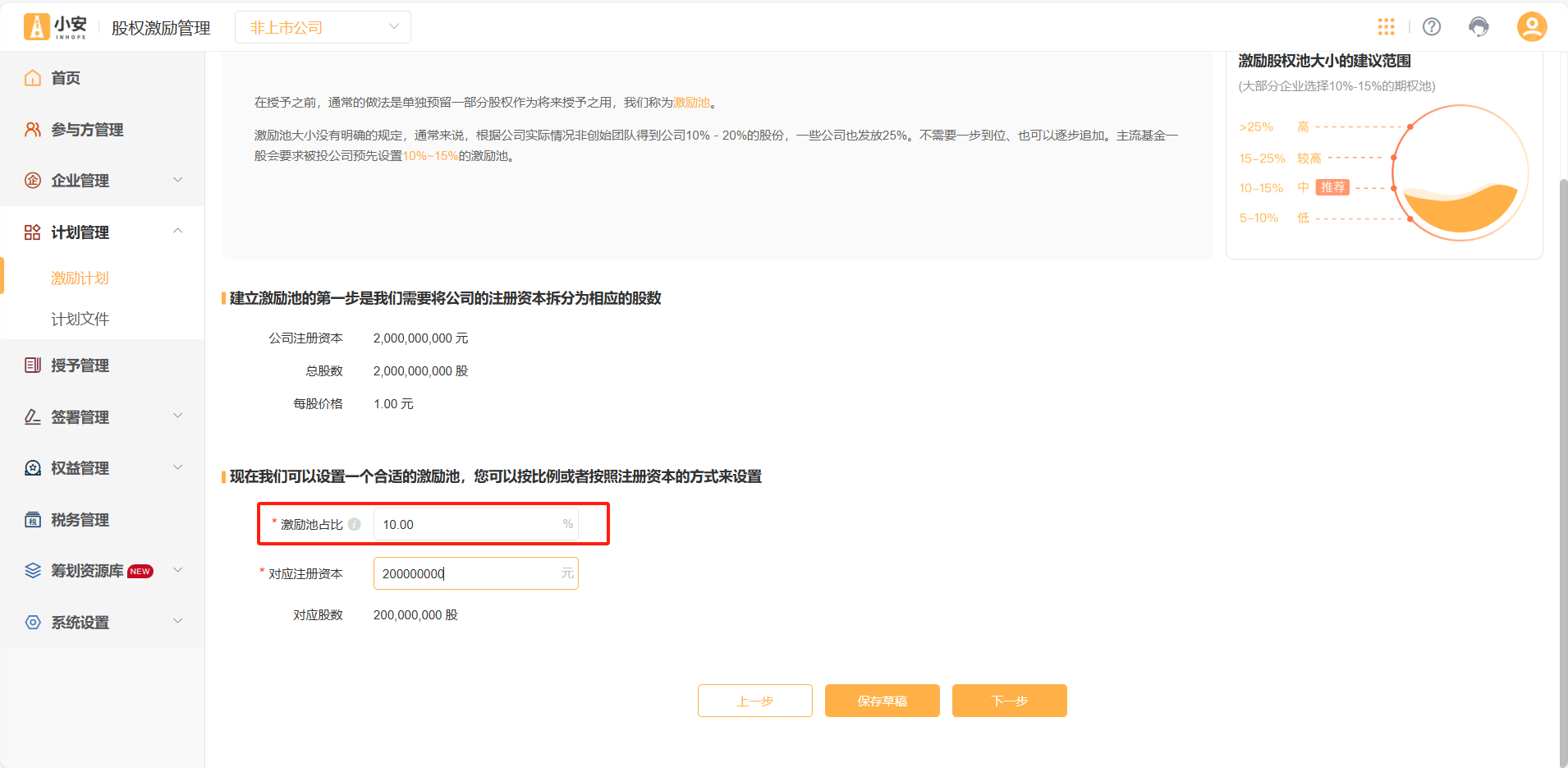Open the 非上市公司 company type dropdown
The image size is (1568, 768).
[323, 27]
